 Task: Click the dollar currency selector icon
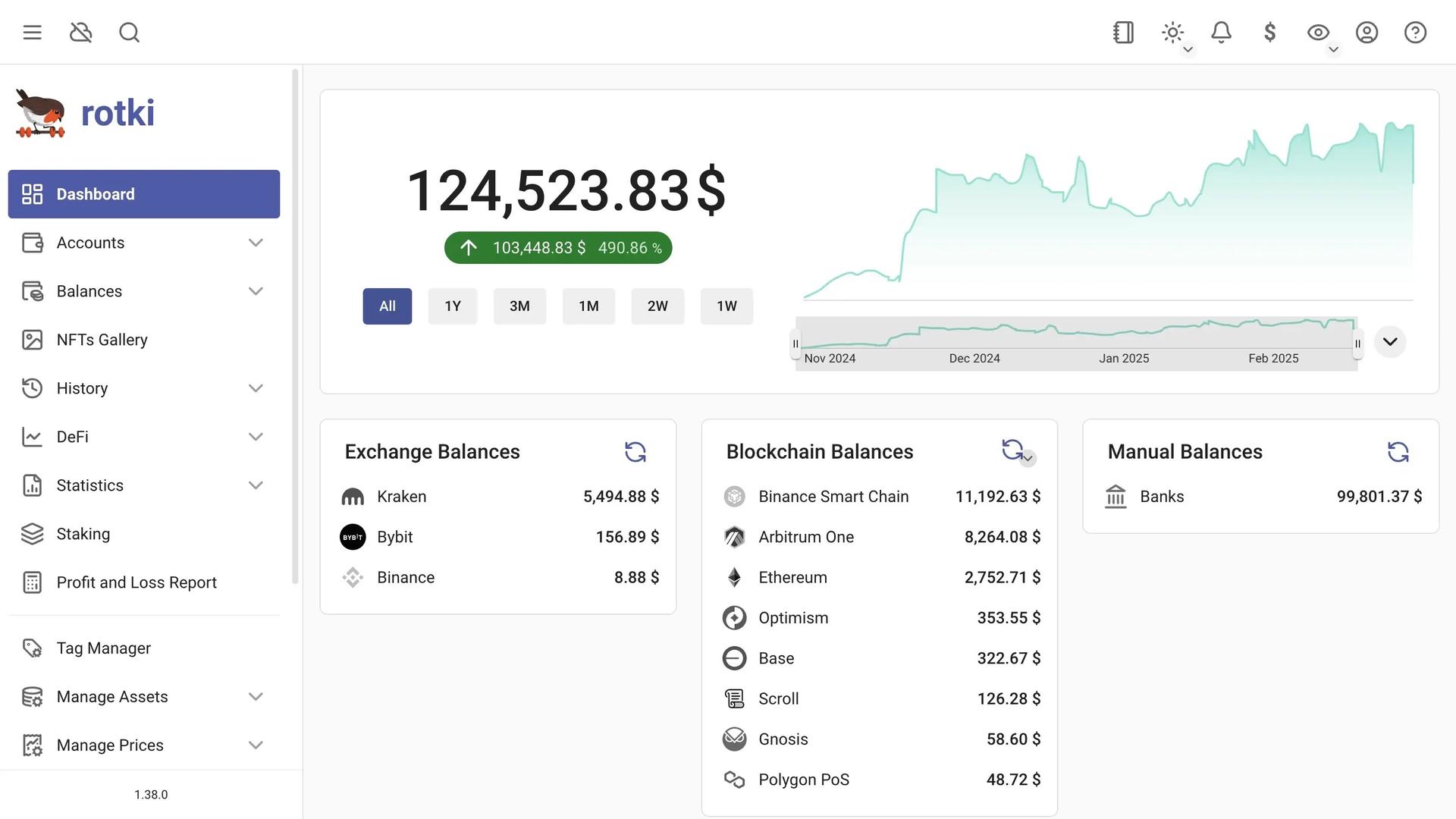[x=1269, y=33]
